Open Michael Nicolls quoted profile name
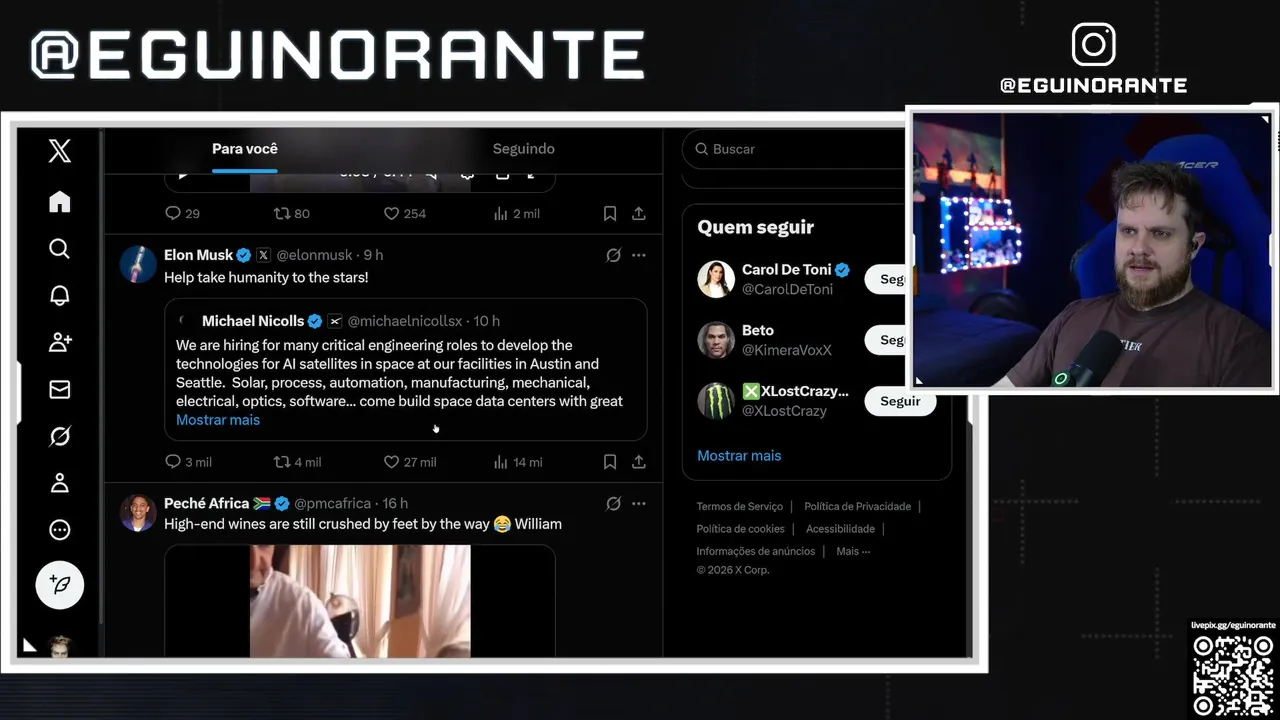The width and height of the screenshot is (1280, 720). point(253,321)
